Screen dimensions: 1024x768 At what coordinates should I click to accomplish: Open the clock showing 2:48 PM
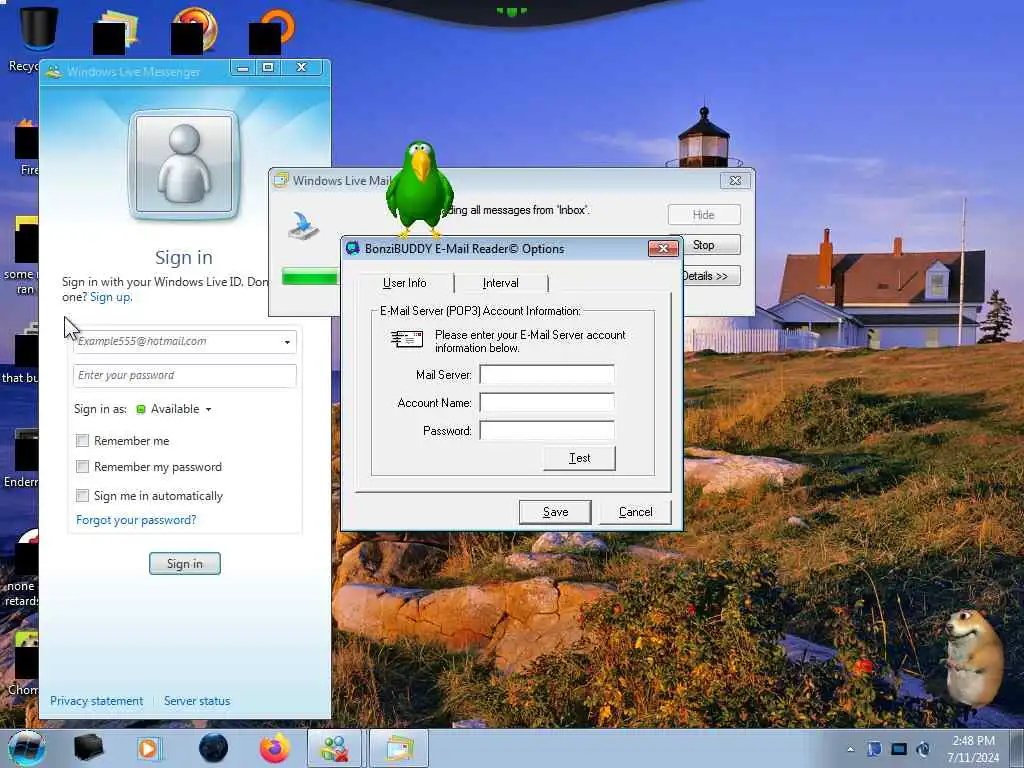pyautogui.click(x=973, y=749)
